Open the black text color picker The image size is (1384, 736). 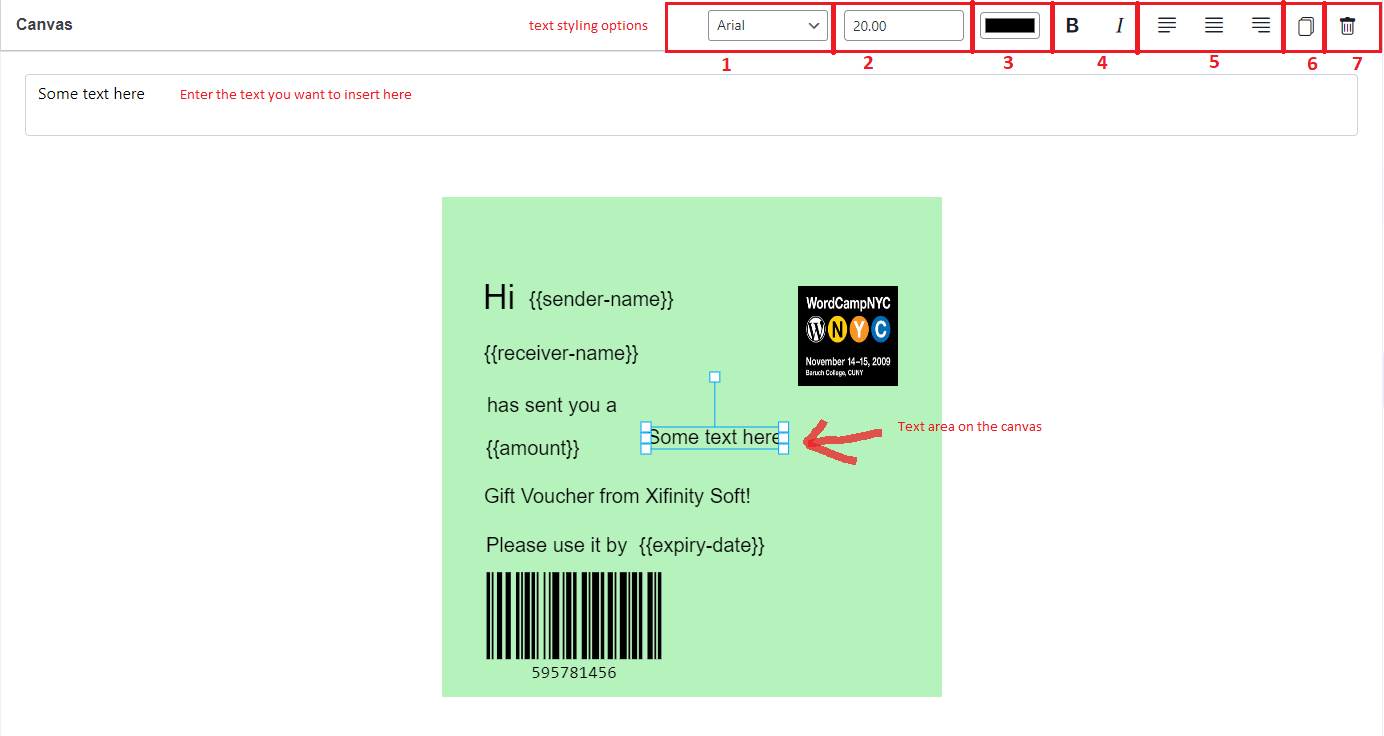click(x=1010, y=26)
